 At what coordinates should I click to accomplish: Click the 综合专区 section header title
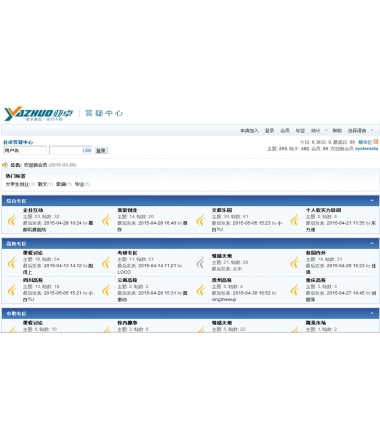tap(16, 201)
